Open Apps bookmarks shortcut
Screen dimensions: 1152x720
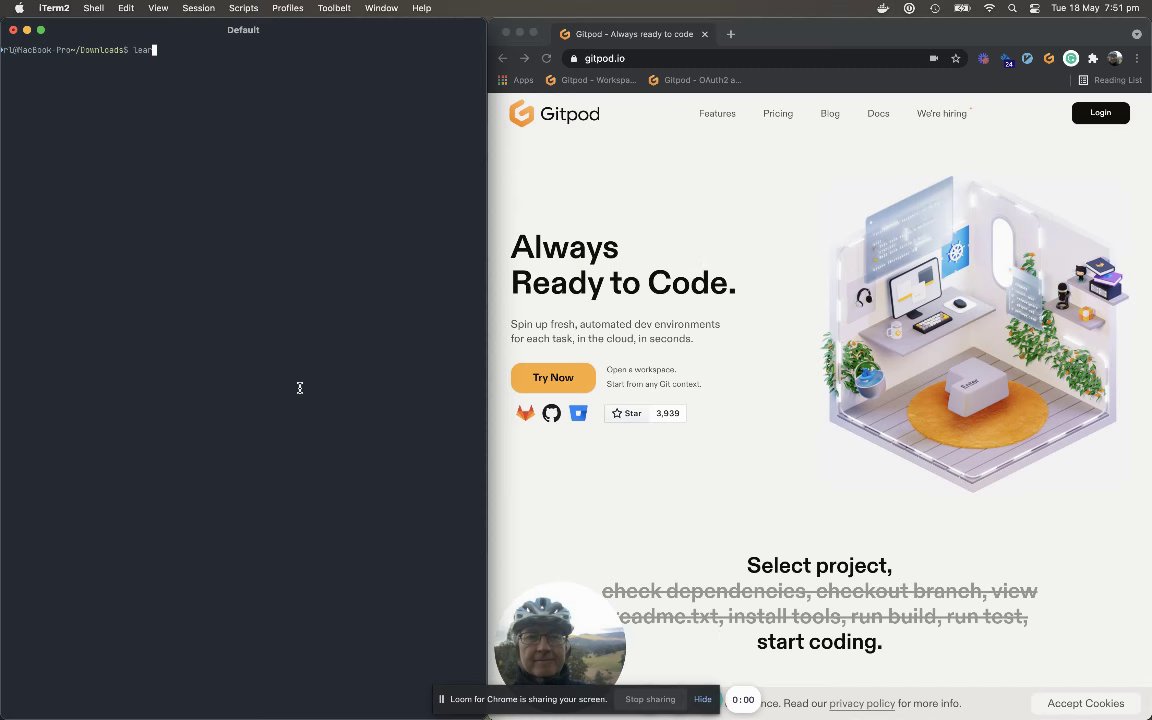[x=516, y=80]
